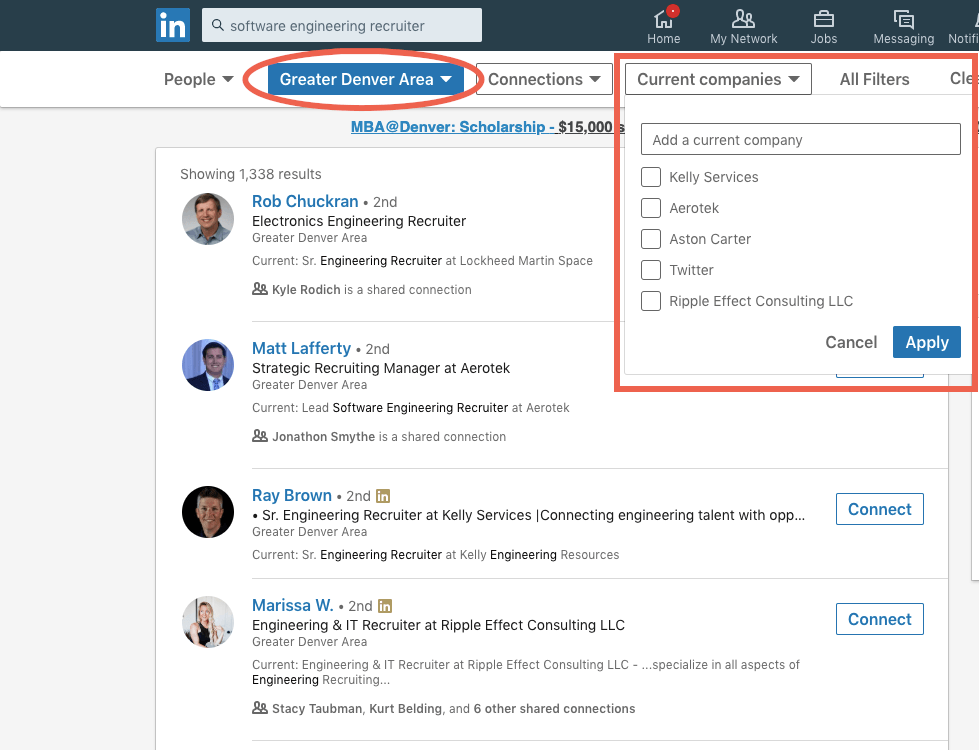
Task: Select the Twitter company checkbox
Action: point(651,270)
